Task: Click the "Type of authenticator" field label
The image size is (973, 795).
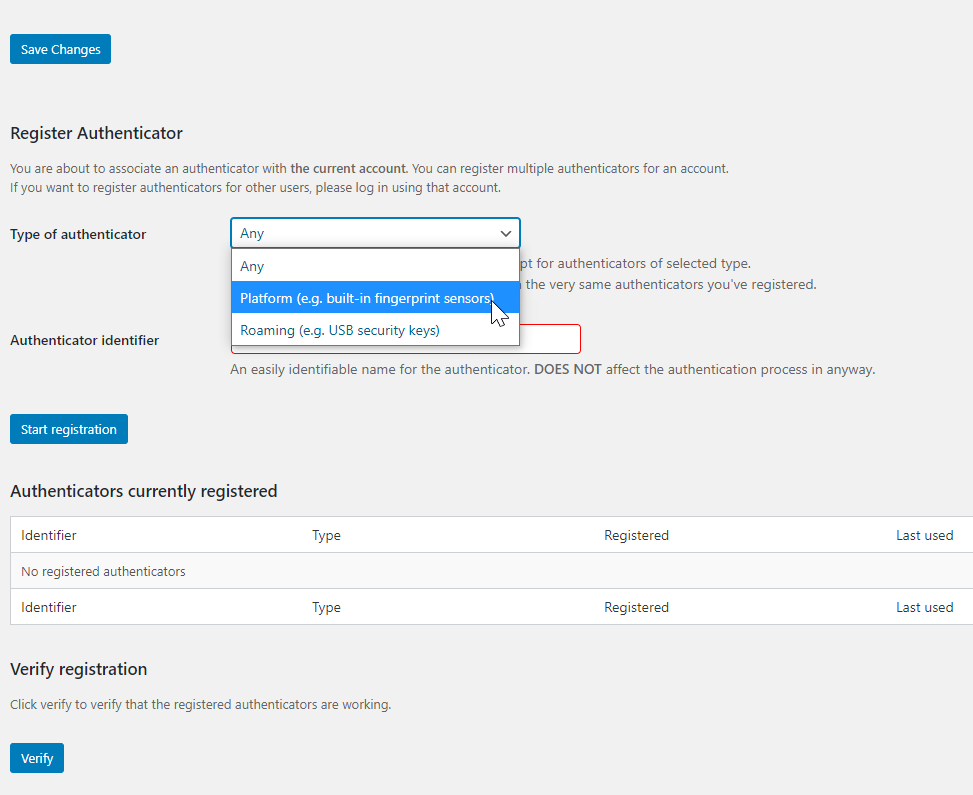Action: tap(78, 234)
